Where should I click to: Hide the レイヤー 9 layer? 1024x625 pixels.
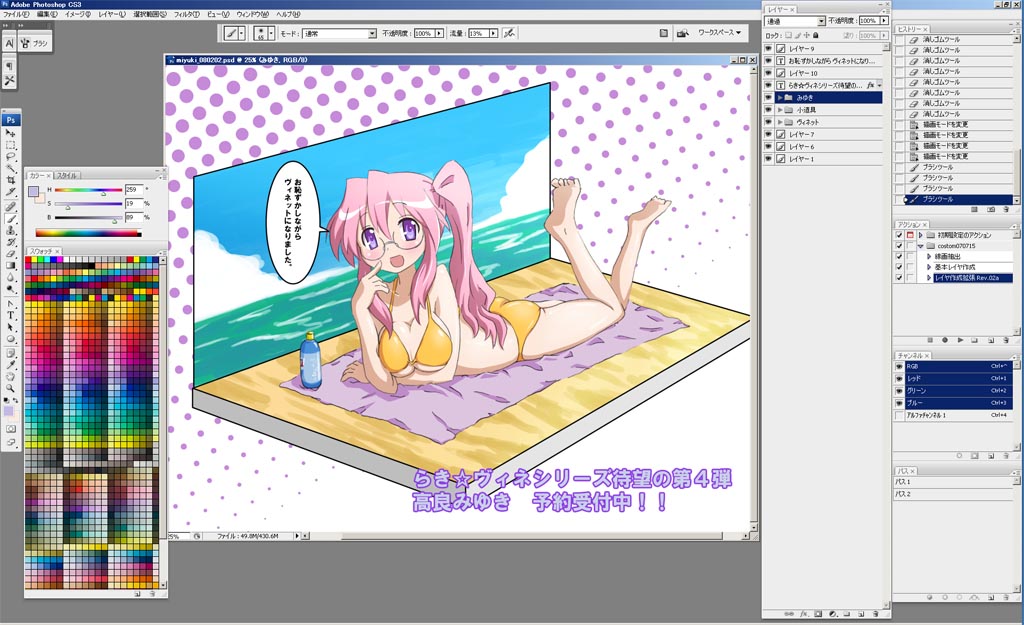(x=769, y=48)
